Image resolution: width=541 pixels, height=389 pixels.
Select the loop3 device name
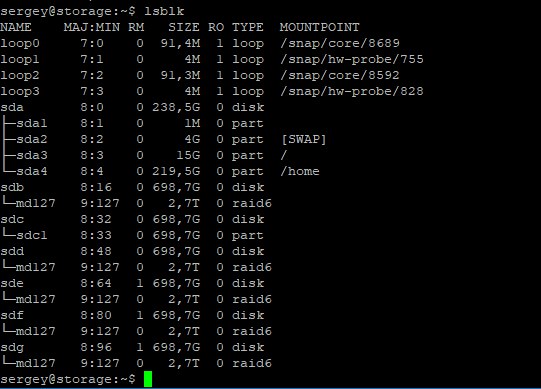click(20, 91)
